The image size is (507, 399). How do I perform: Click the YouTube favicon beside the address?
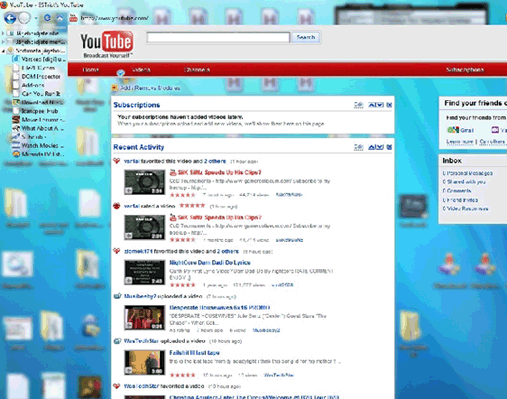pos(73,18)
